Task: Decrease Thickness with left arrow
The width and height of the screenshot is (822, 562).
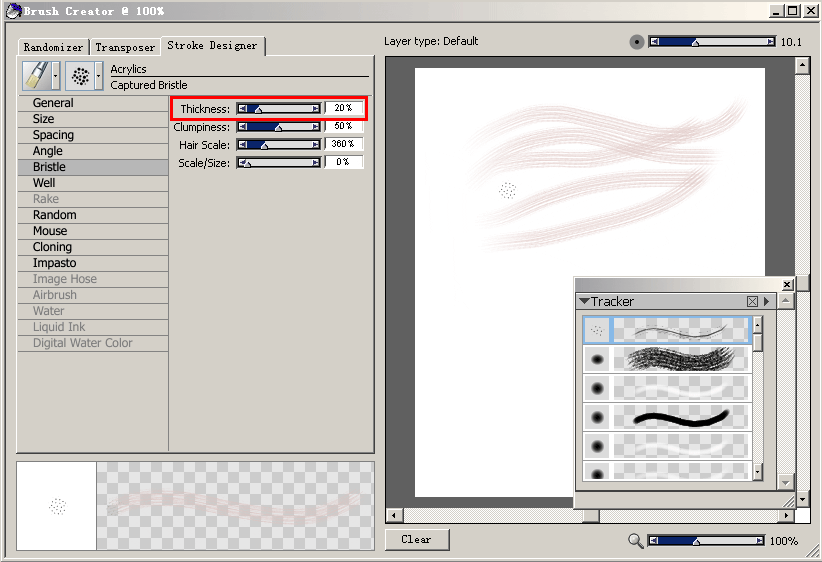Action: click(x=242, y=109)
